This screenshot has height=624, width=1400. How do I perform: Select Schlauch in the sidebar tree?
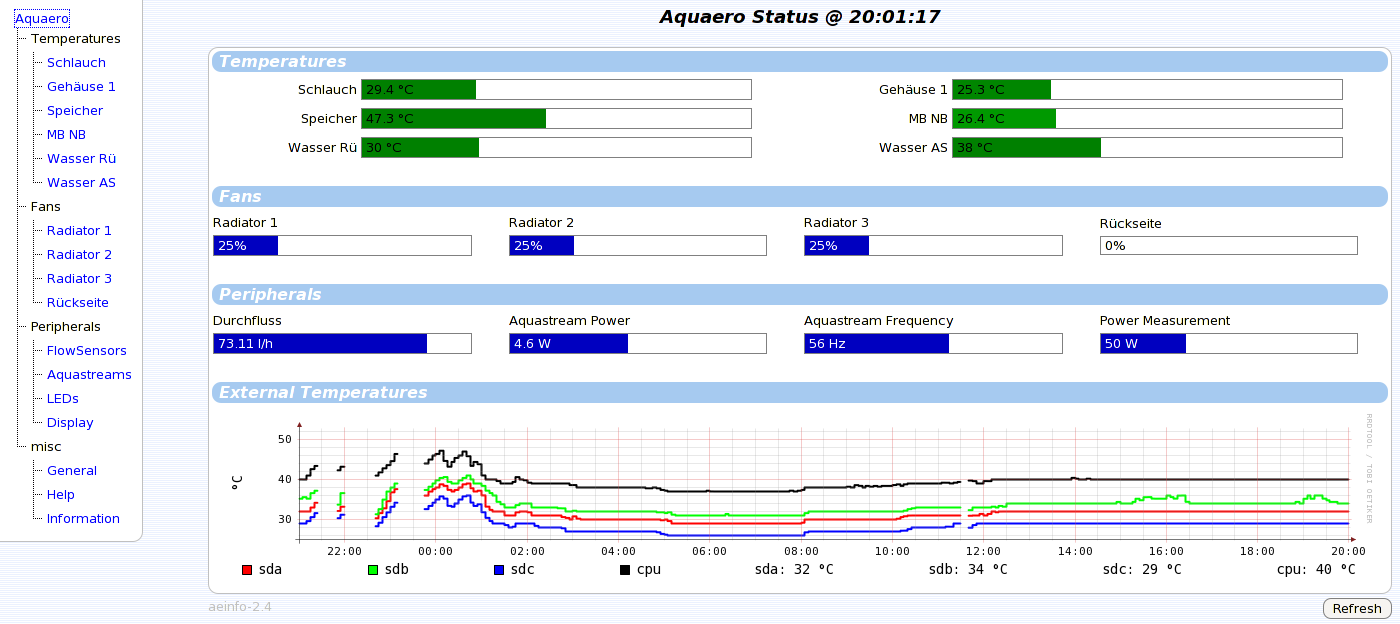(x=76, y=62)
